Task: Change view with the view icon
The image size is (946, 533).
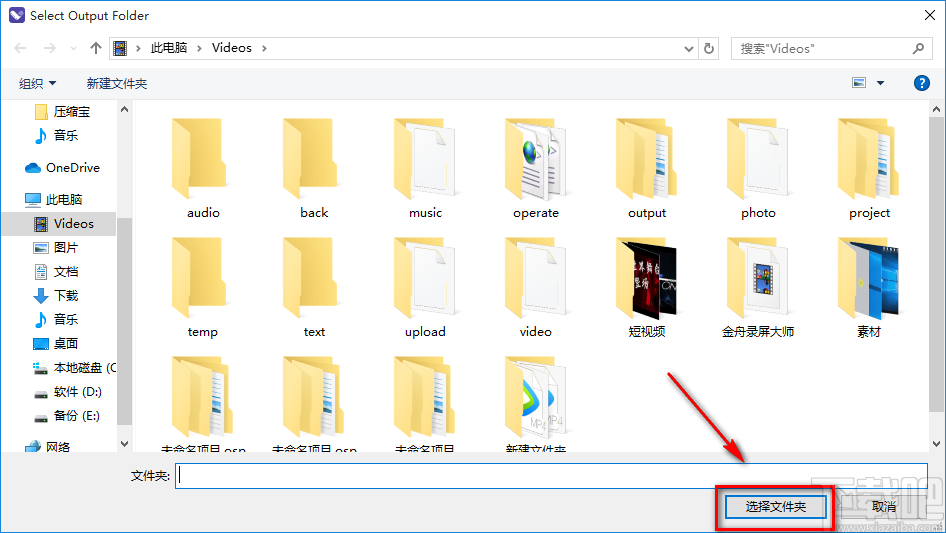Action: (x=859, y=83)
